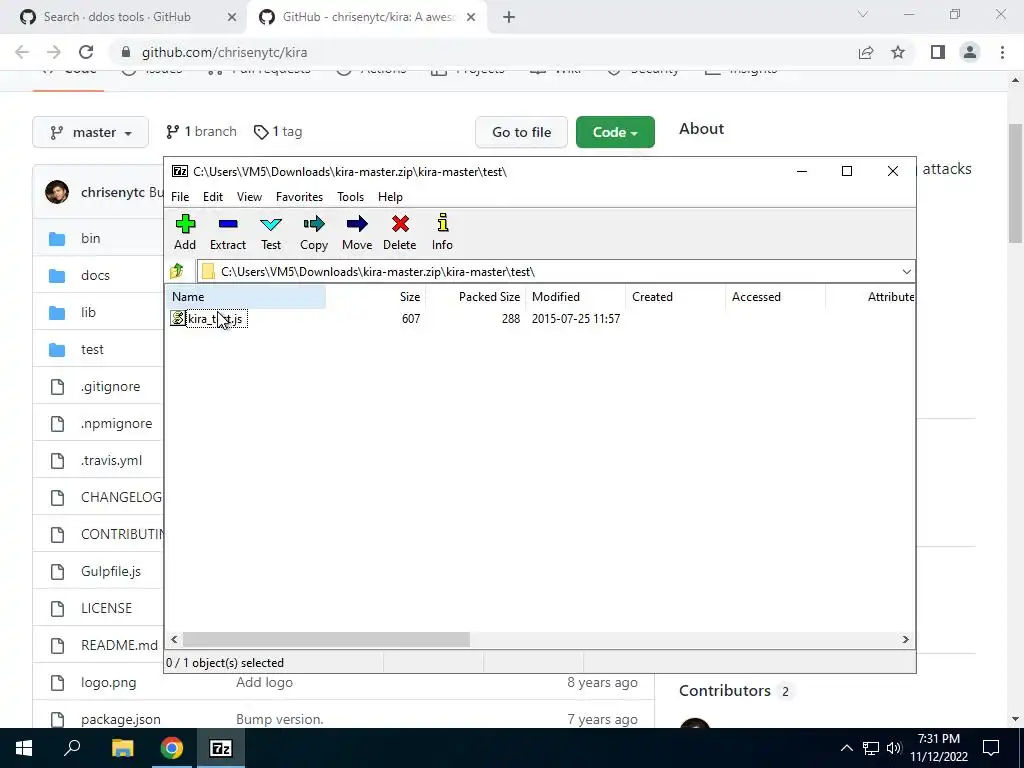Screen dimensions: 1024x768
Task: Open the Favorites menu
Action: pos(299,197)
